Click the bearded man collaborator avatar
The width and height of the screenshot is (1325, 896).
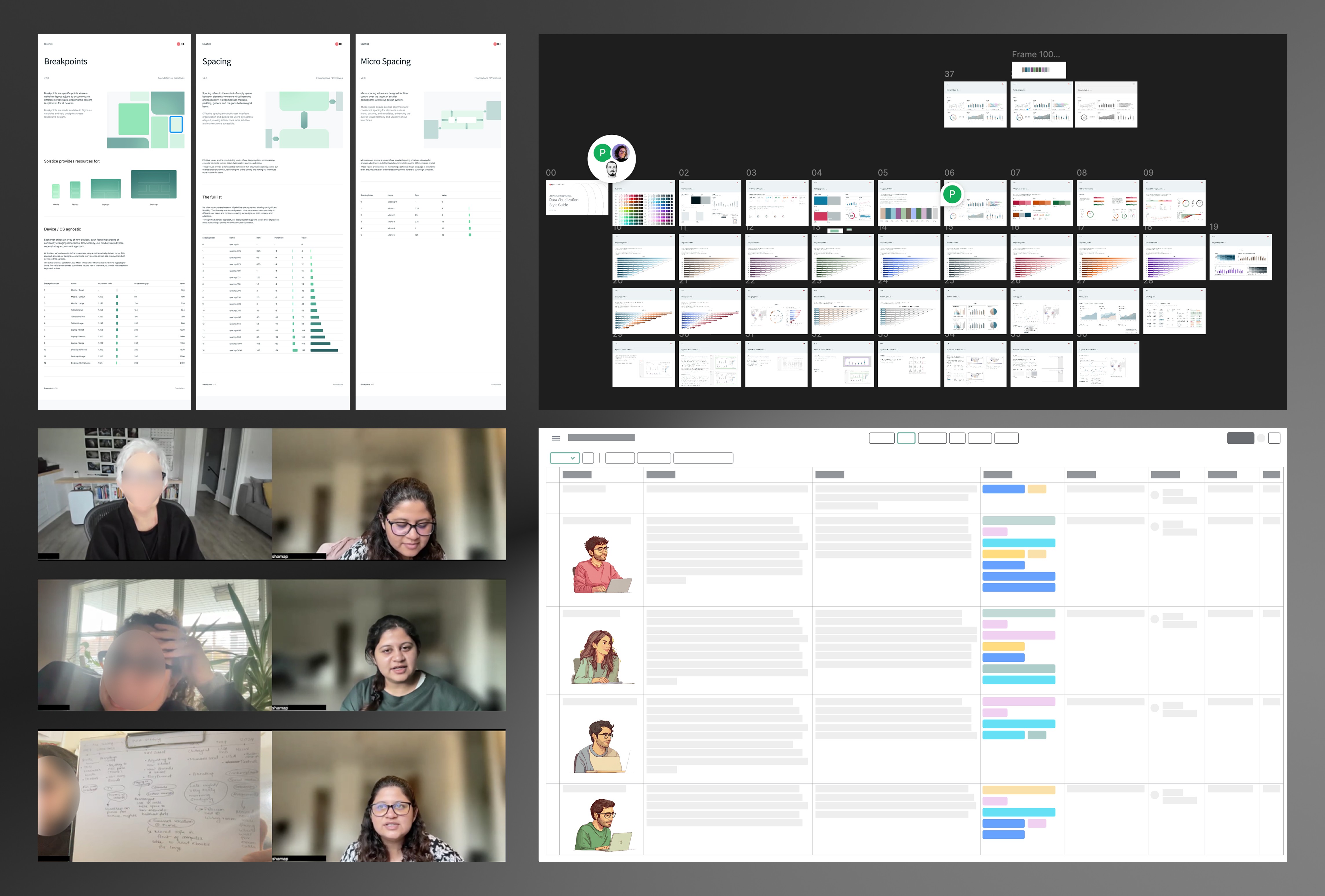tap(611, 169)
